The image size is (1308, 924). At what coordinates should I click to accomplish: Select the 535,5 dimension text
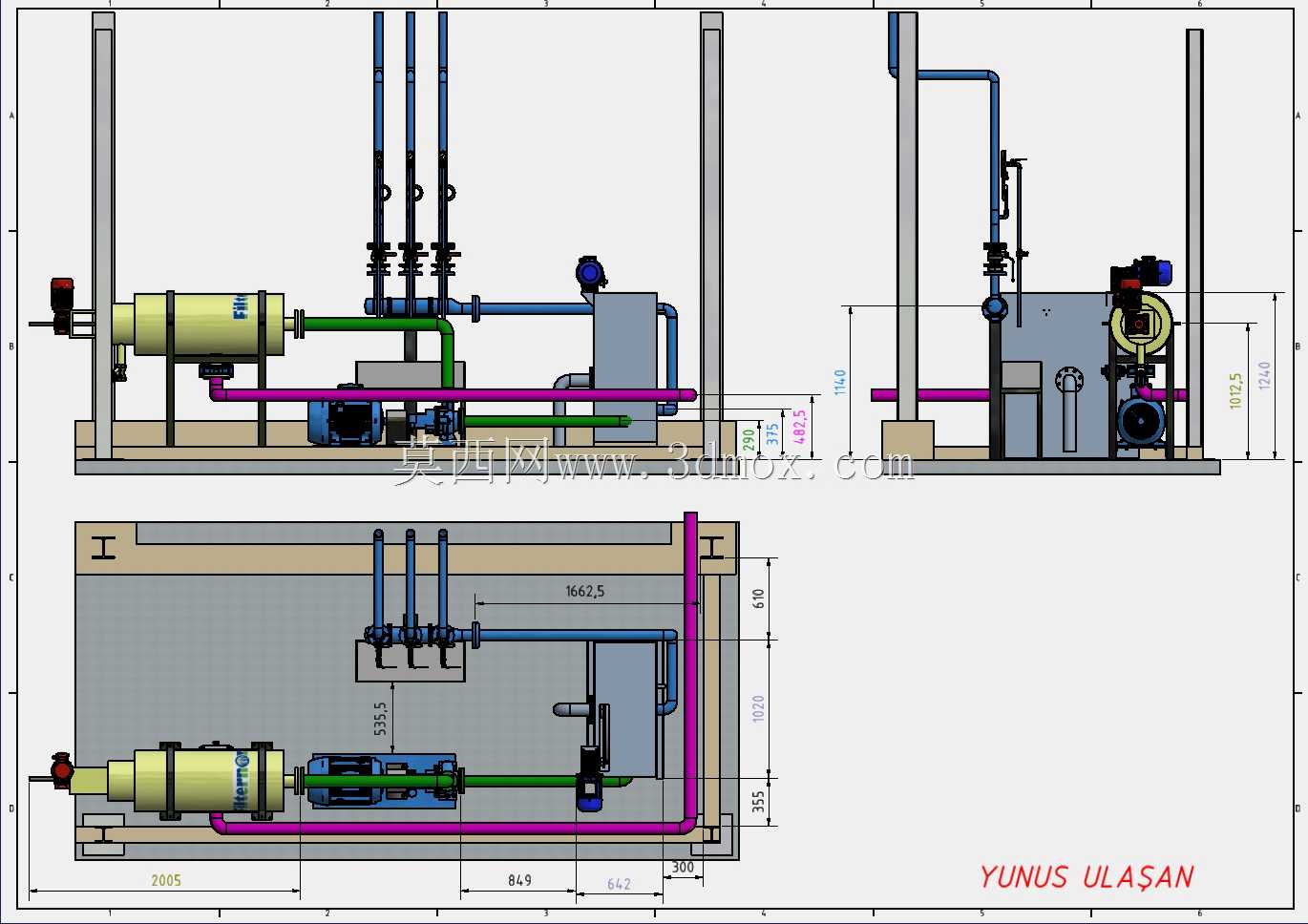pyautogui.click(x=380, y=718)
